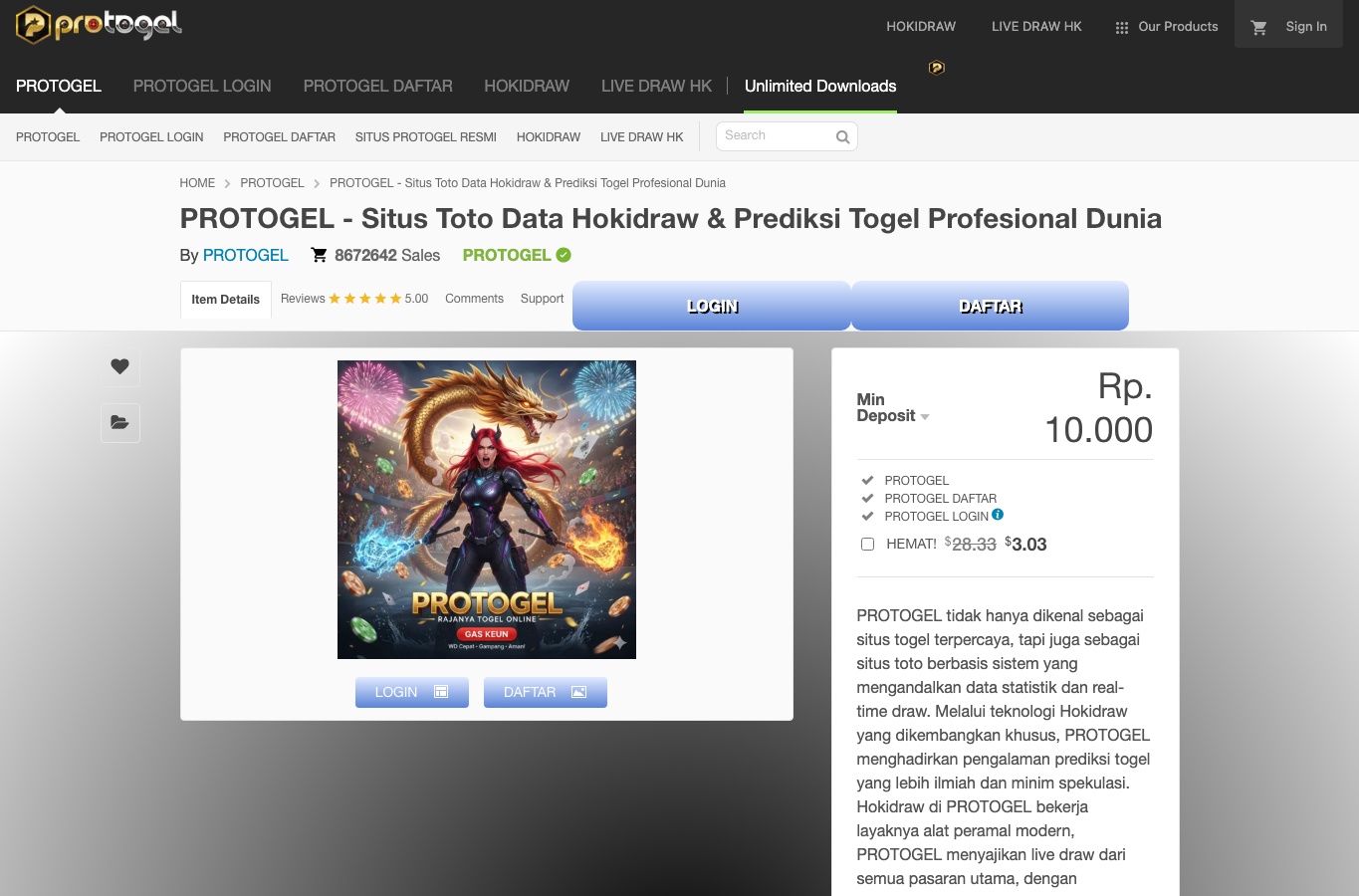
Task: Click PROTOGEL LOGIN in sub-navigation bar
Action: (x=151, y=137)
